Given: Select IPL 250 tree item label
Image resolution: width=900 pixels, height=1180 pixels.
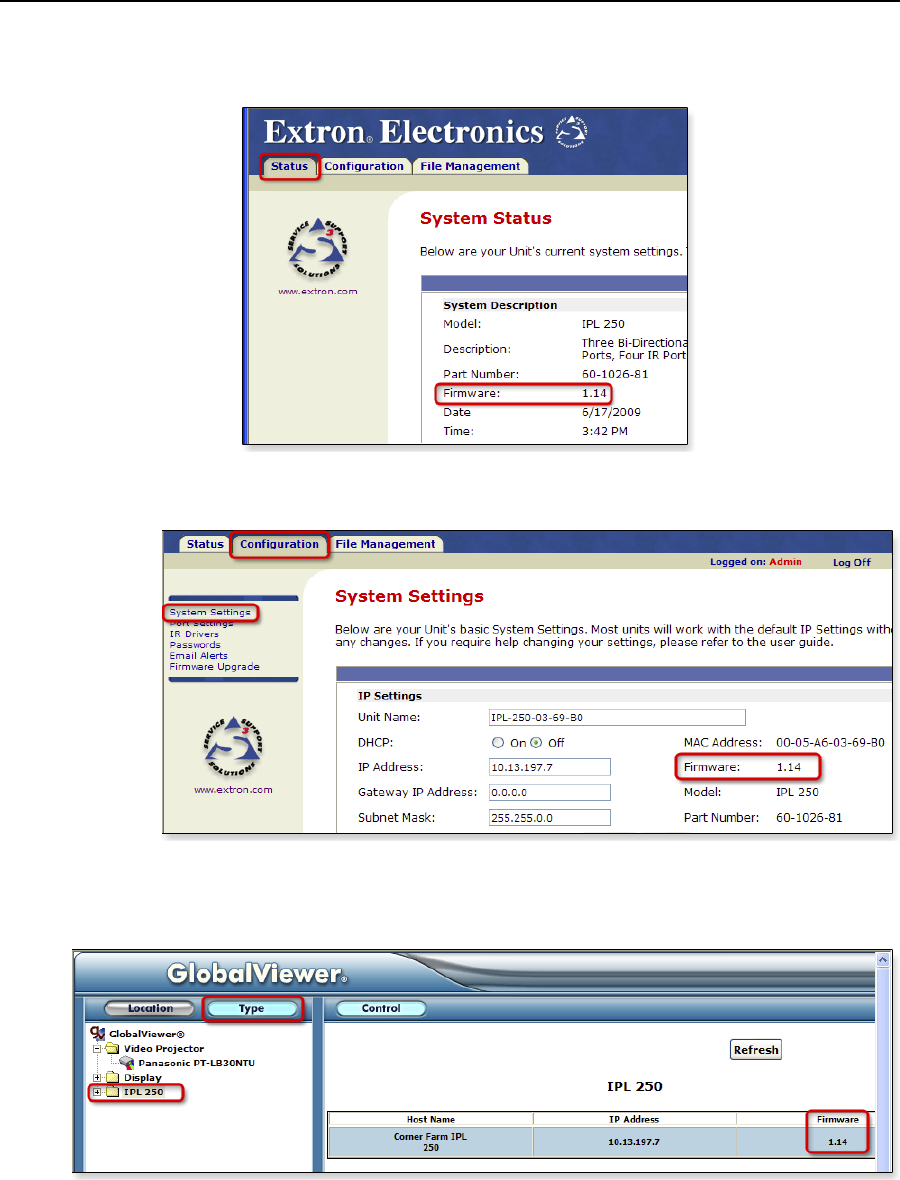Looking at the screenshot, I should click(x=144, y=1092).
